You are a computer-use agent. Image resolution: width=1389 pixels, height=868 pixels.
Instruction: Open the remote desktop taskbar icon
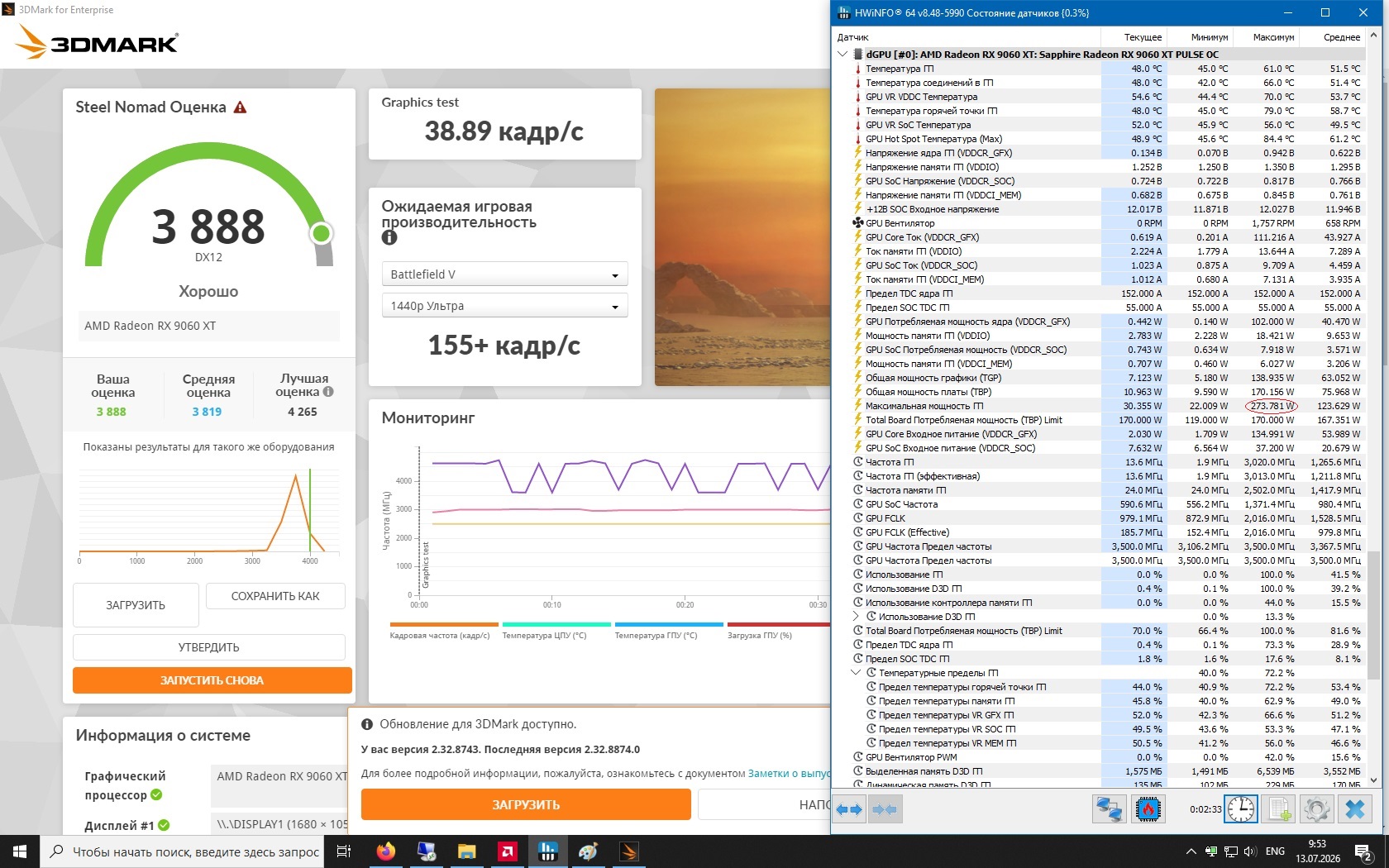click(x=427, y=851)
